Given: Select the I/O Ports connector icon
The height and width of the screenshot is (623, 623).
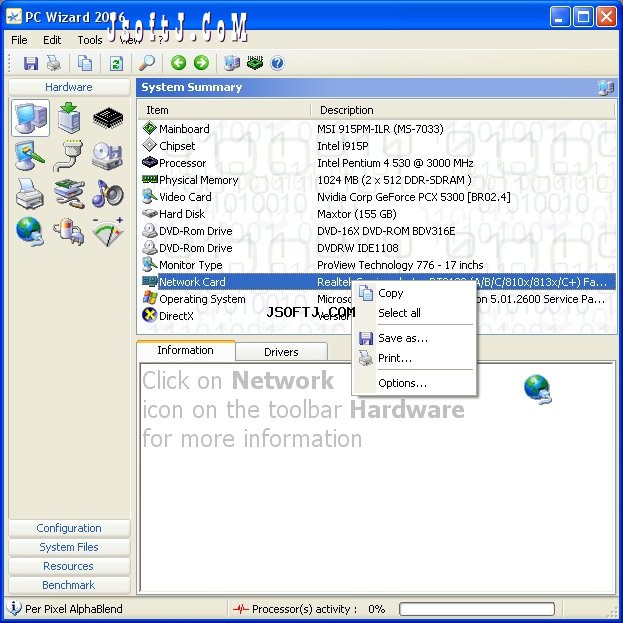Looking at the screenshot, I should [68, 156].
